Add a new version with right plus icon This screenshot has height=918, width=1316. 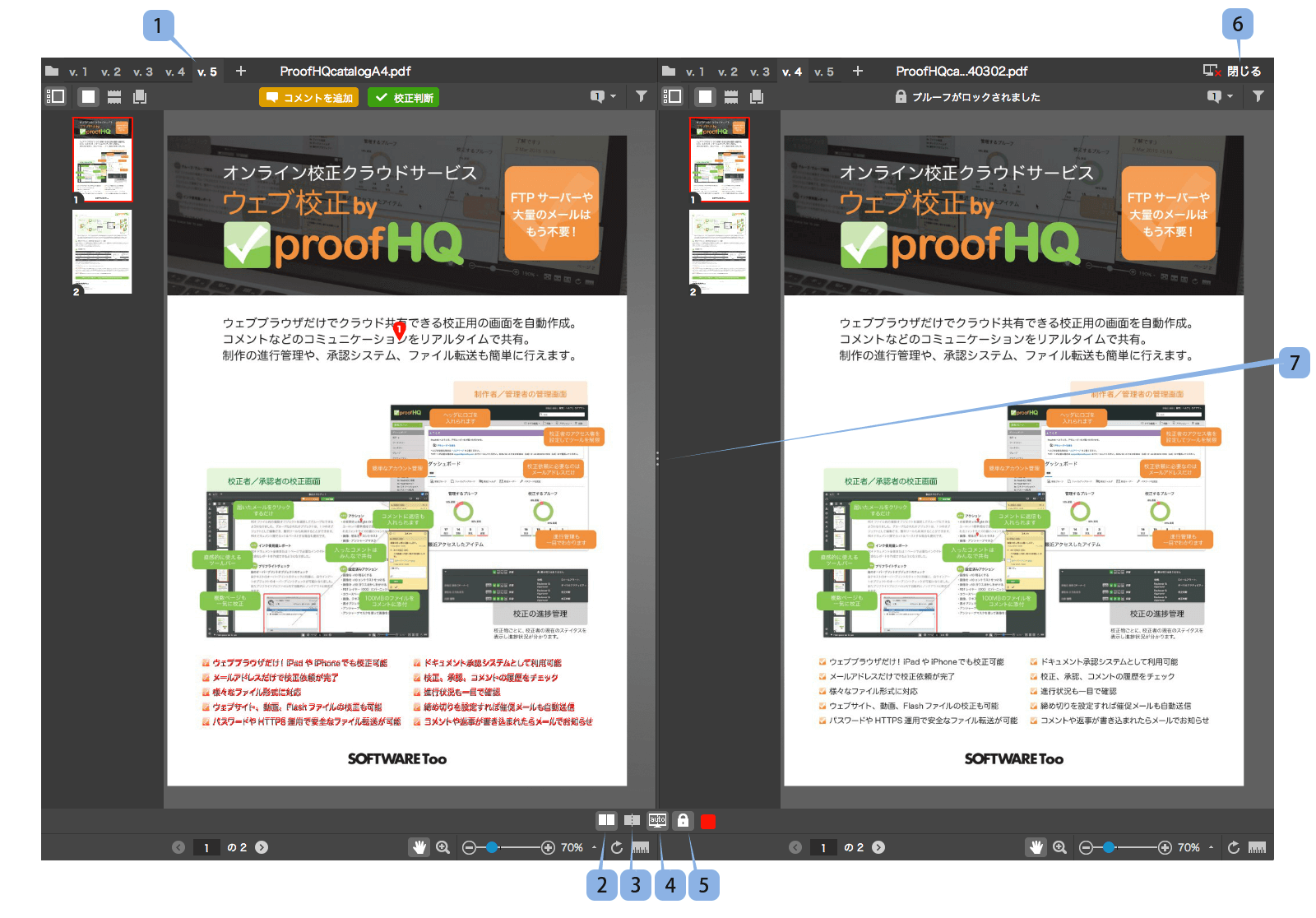pyautogui.click(x=858, y=71)
